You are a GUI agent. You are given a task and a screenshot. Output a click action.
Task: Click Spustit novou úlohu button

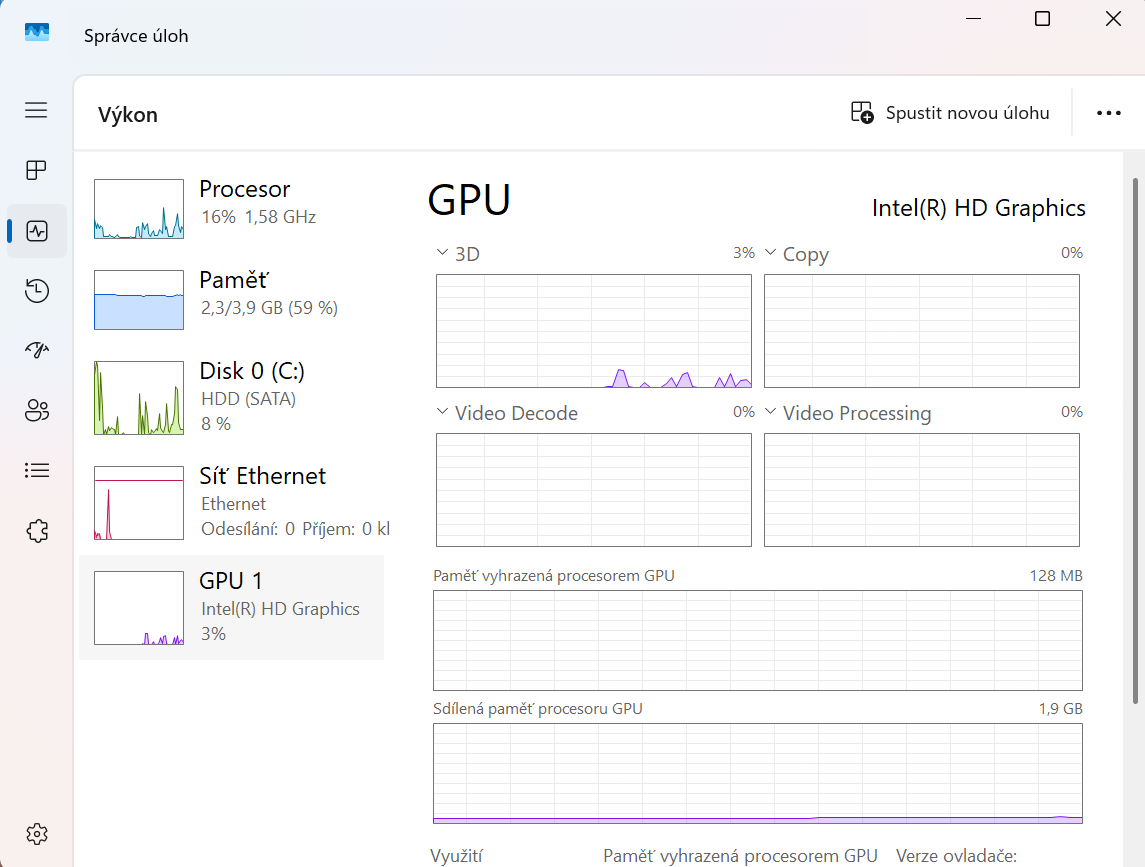point(948,112)
